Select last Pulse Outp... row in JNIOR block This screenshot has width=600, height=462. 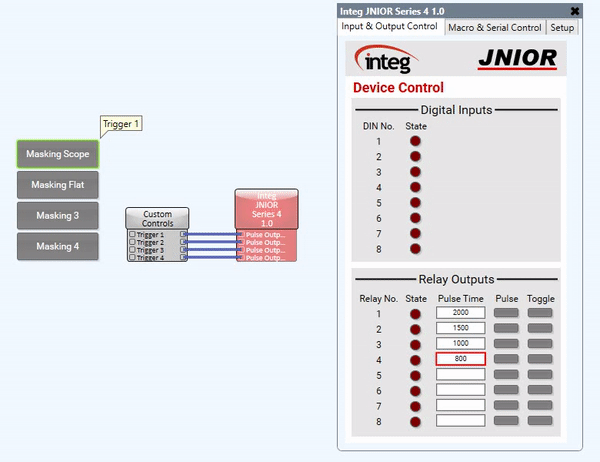[267, 258]
